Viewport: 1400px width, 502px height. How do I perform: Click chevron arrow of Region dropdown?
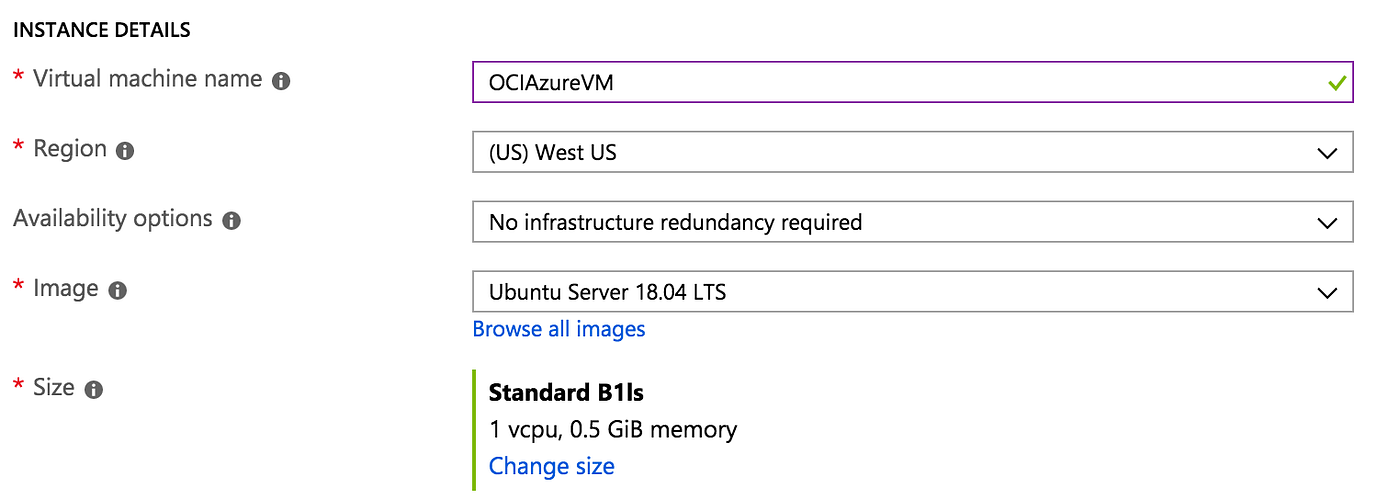click(x=1327, y=153)
